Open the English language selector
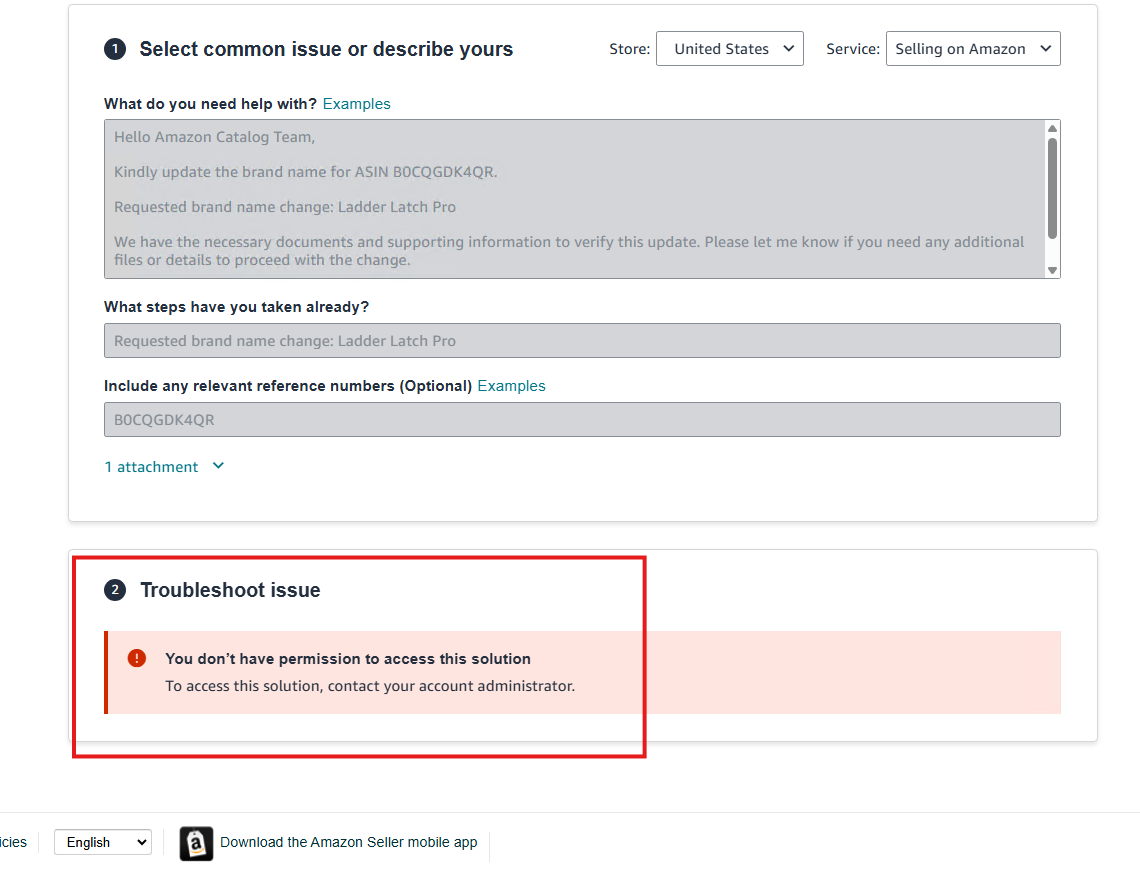This screenshot has width=1140, height=869. (102, 842)
